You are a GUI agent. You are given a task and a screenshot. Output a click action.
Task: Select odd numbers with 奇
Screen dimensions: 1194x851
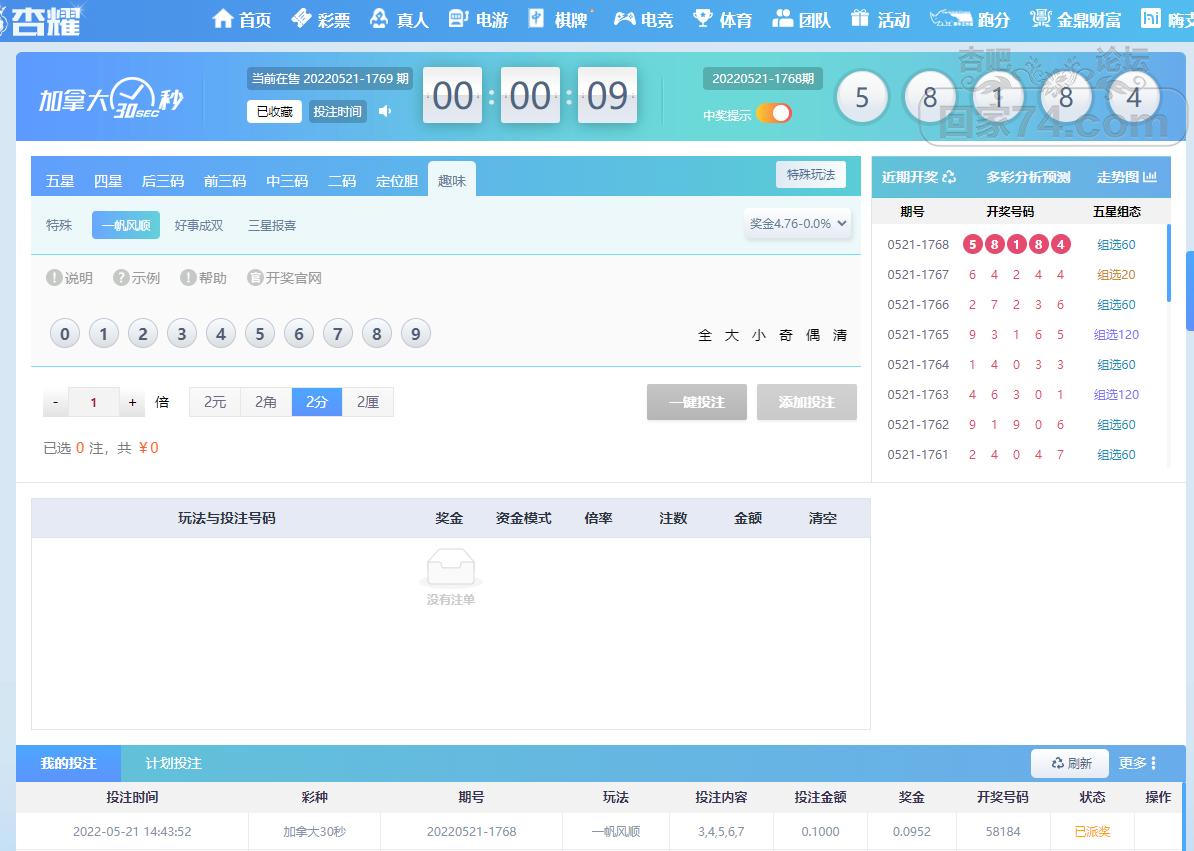786,335
